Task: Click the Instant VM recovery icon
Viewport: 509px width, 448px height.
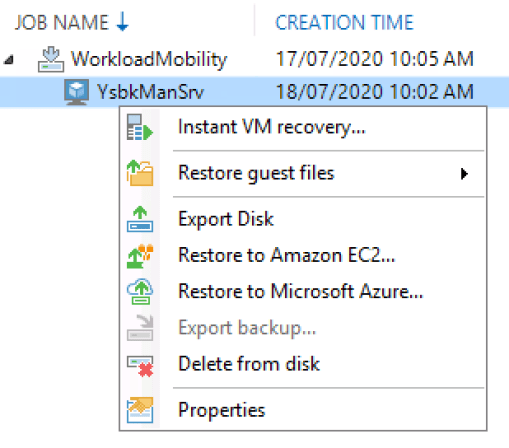Action: point(140,128)
